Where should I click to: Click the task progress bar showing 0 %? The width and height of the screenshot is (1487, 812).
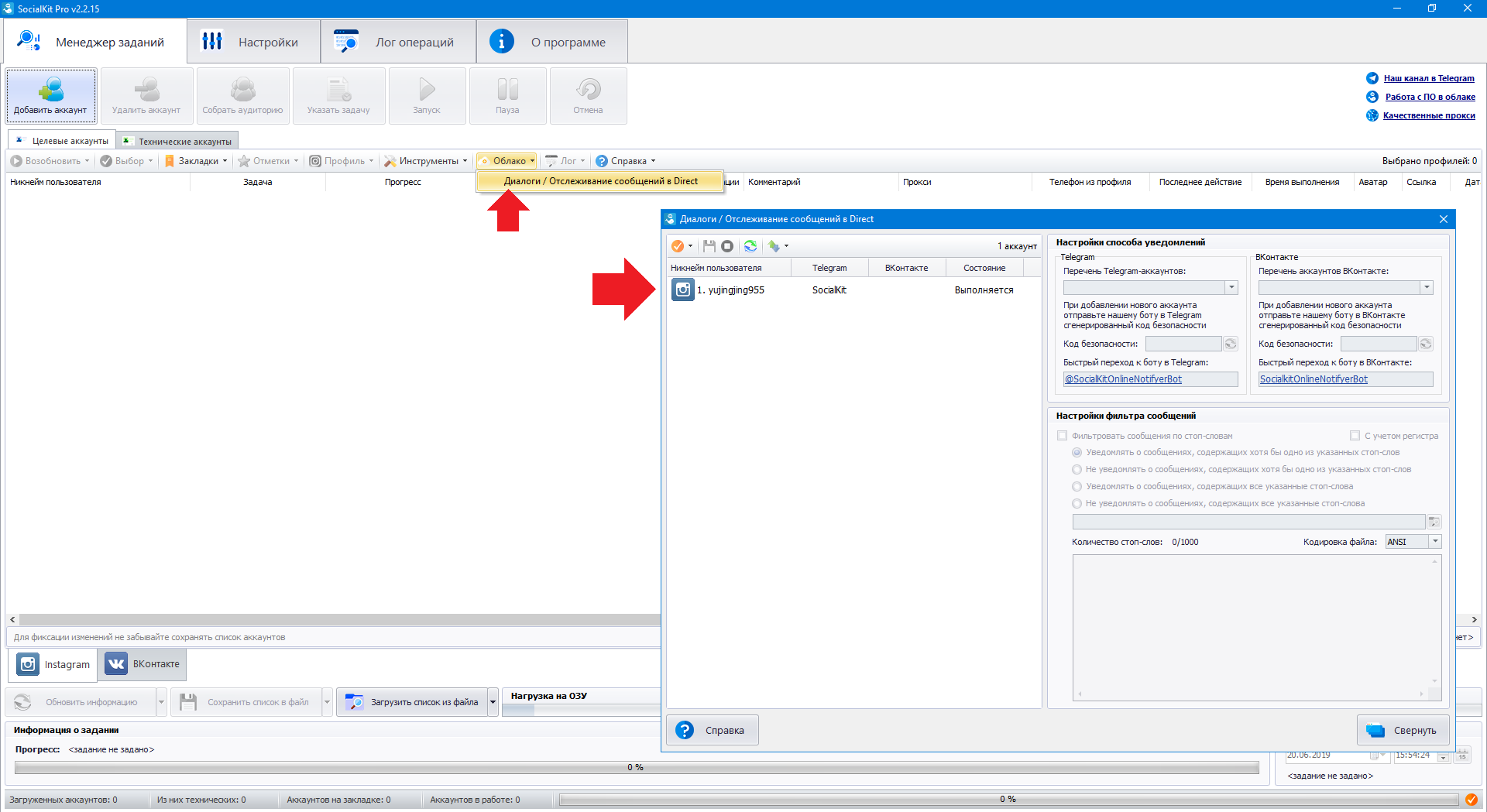click(x=636, y=767)
